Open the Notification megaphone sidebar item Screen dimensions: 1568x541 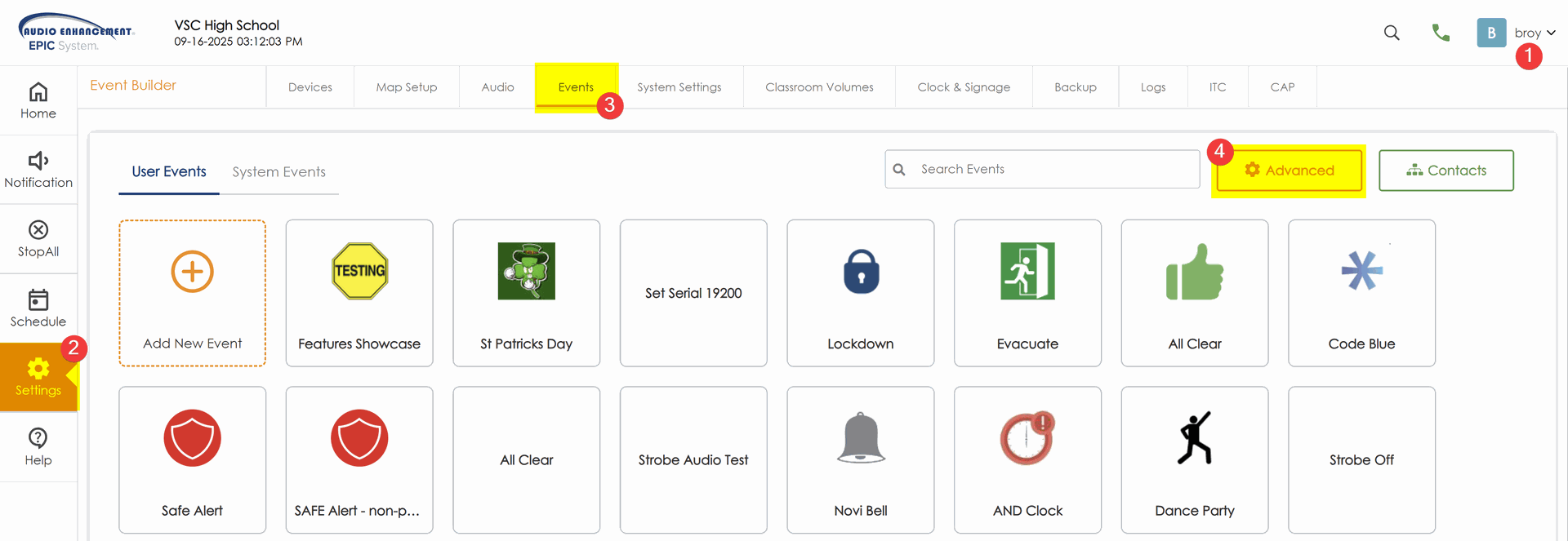[38, 170]
